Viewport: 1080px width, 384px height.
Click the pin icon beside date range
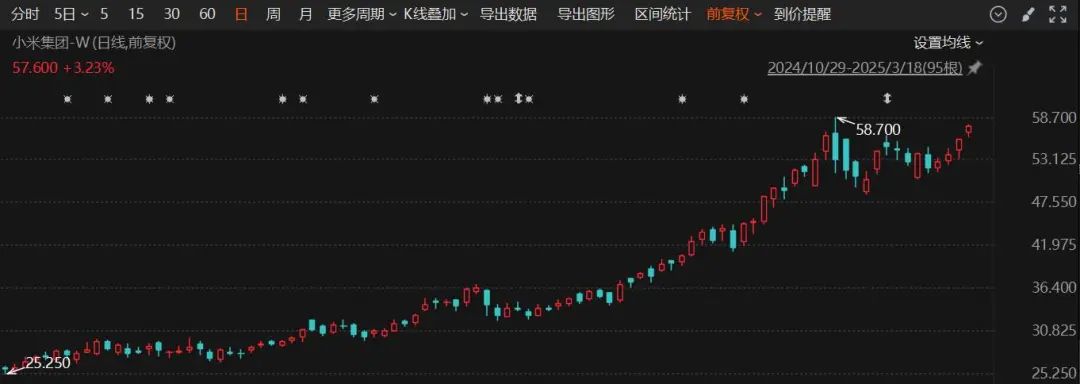(x=974, y=68)
